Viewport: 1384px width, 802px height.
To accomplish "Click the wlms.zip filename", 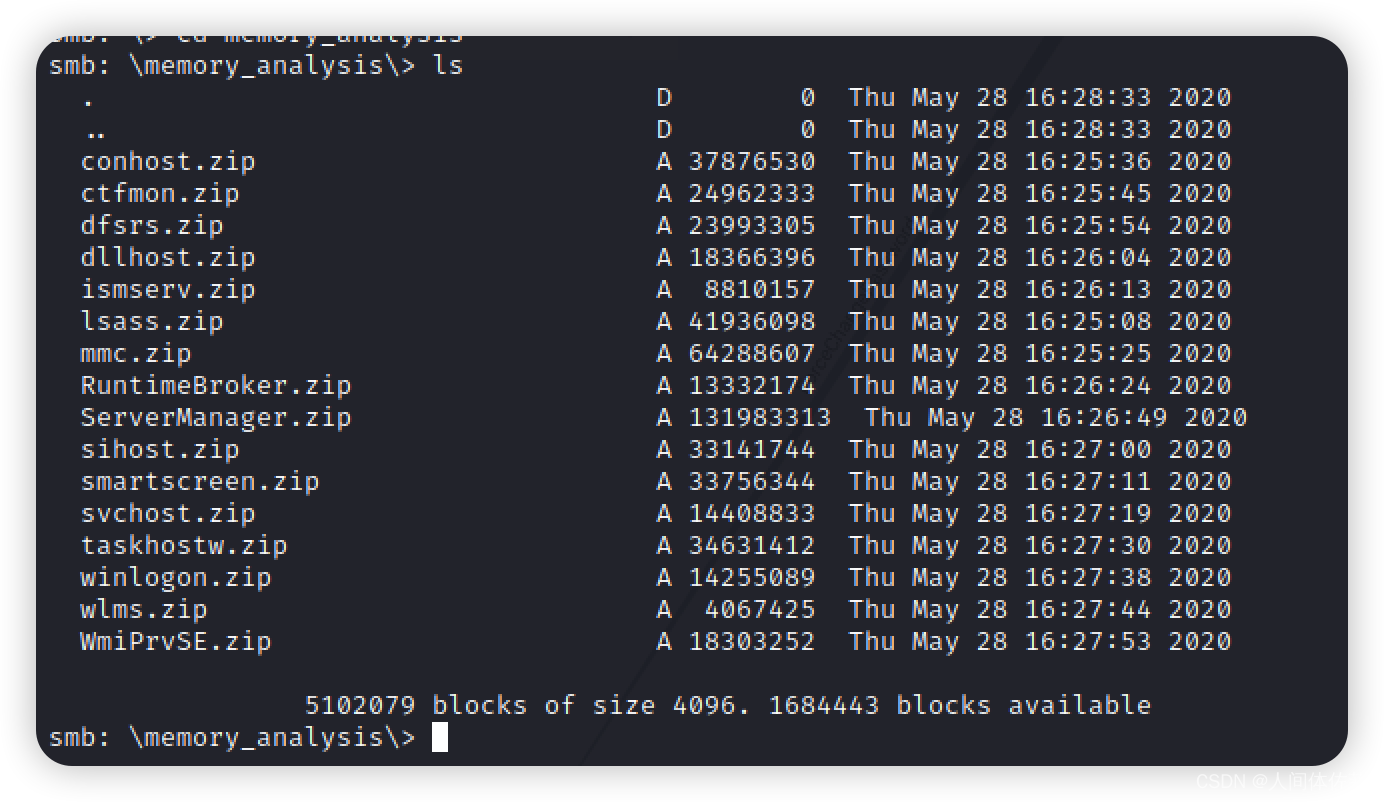I will pyautogui.click(x=144, y=609).
